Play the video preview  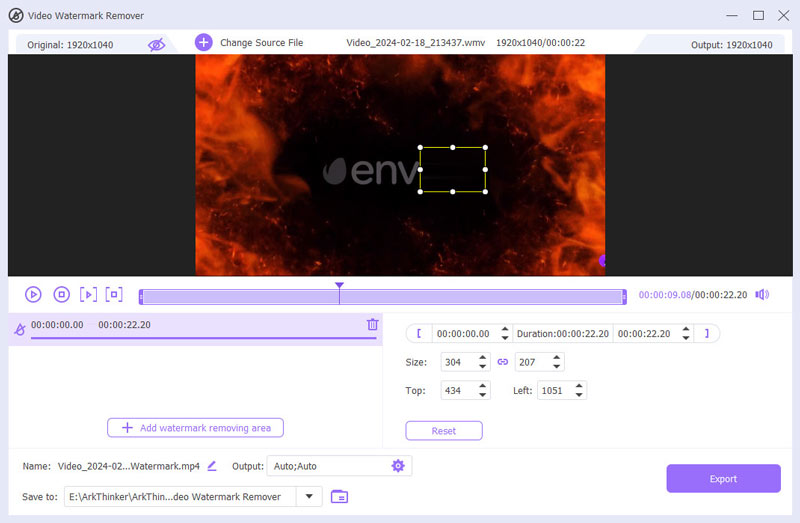tap(33, 294)
